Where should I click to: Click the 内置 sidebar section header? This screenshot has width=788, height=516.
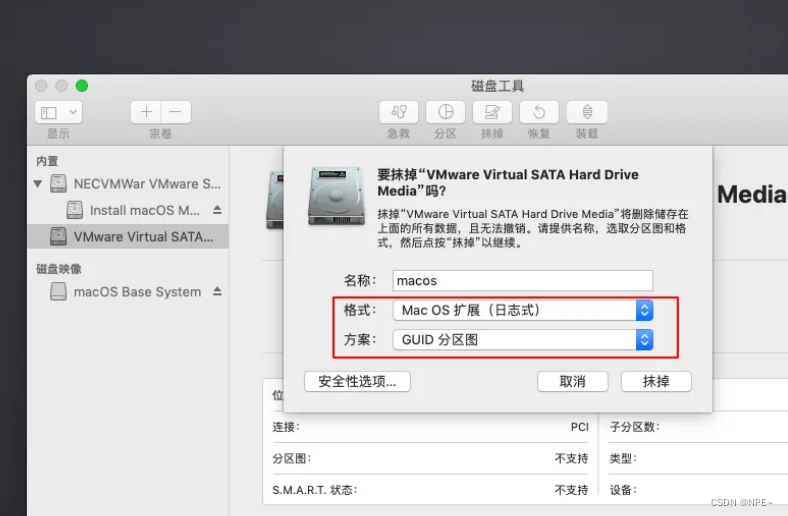47,161
